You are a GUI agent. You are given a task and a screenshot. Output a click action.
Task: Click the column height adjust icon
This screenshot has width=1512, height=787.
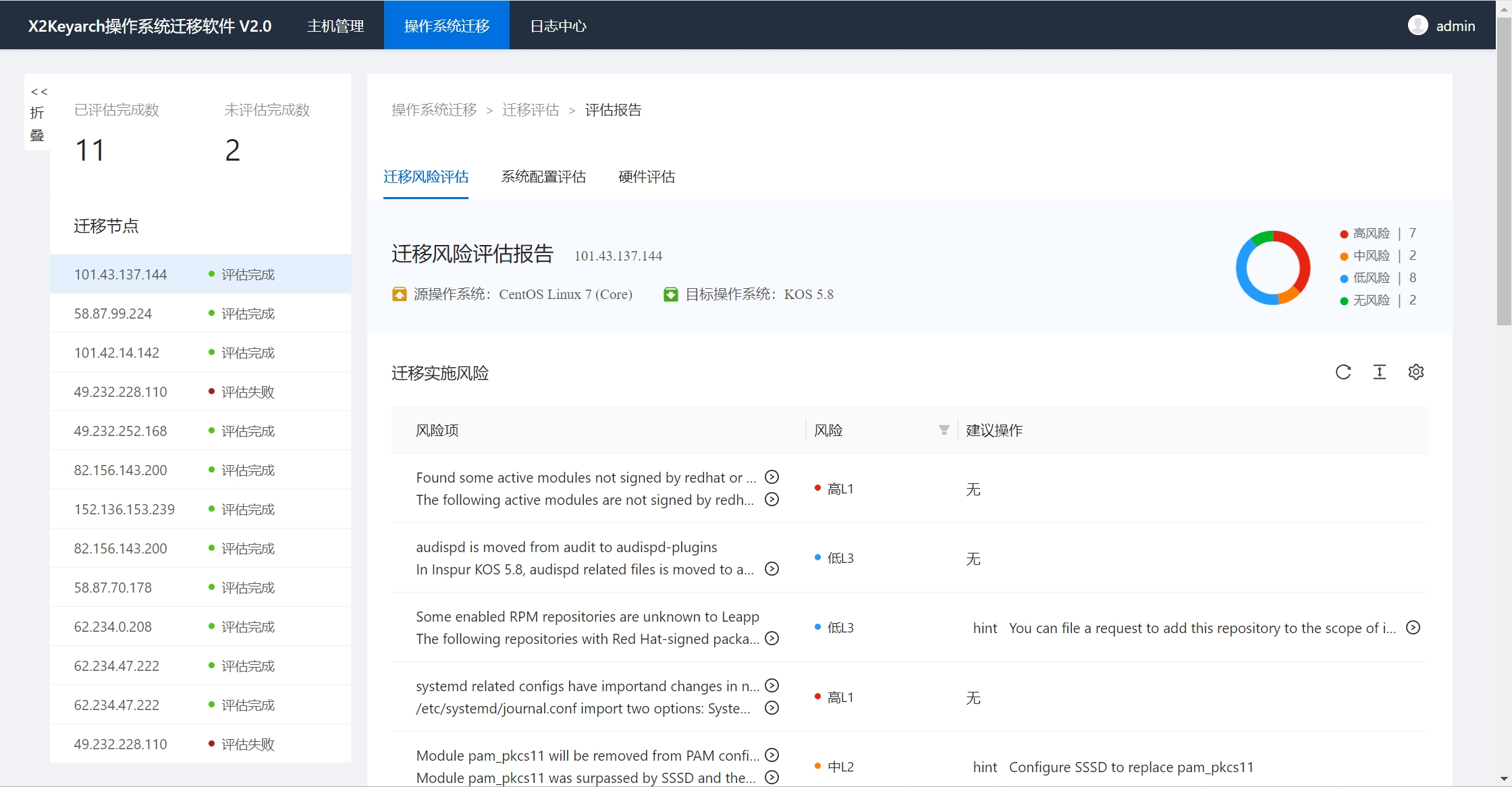1379,372
